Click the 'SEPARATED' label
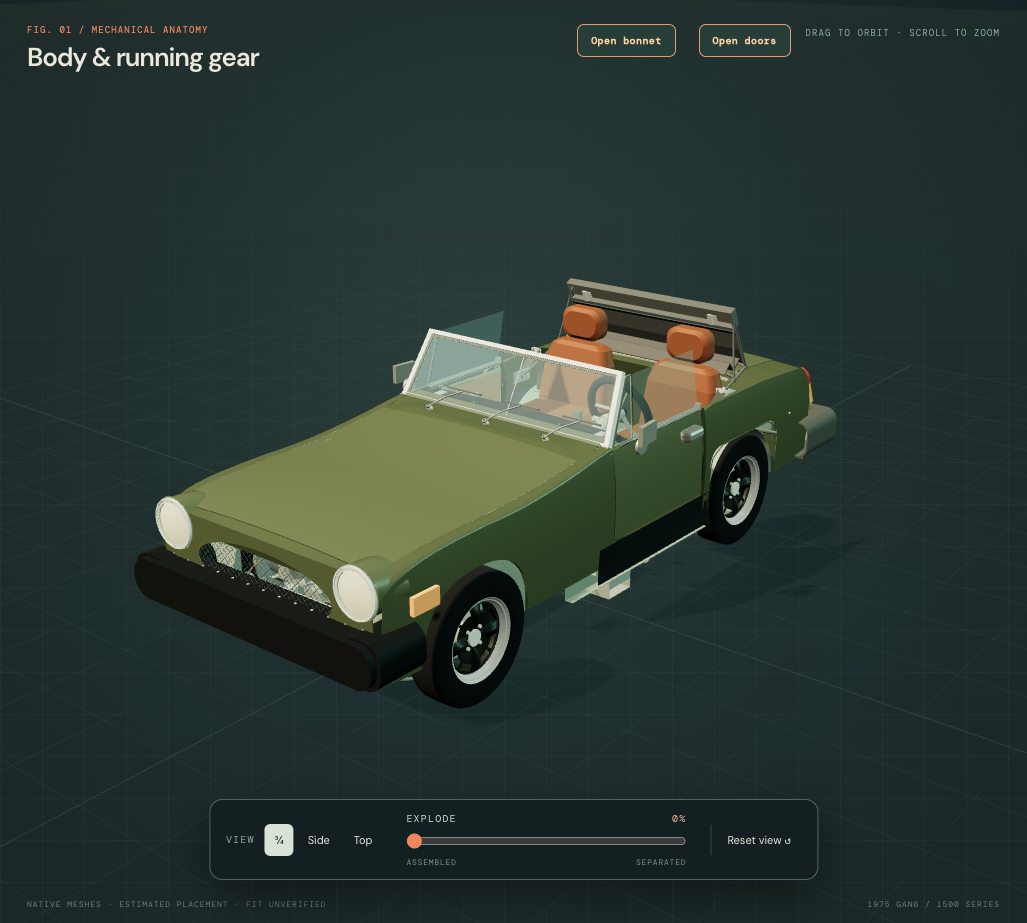Viewport: 1027px width, 923px height. (x=660, y=862)
